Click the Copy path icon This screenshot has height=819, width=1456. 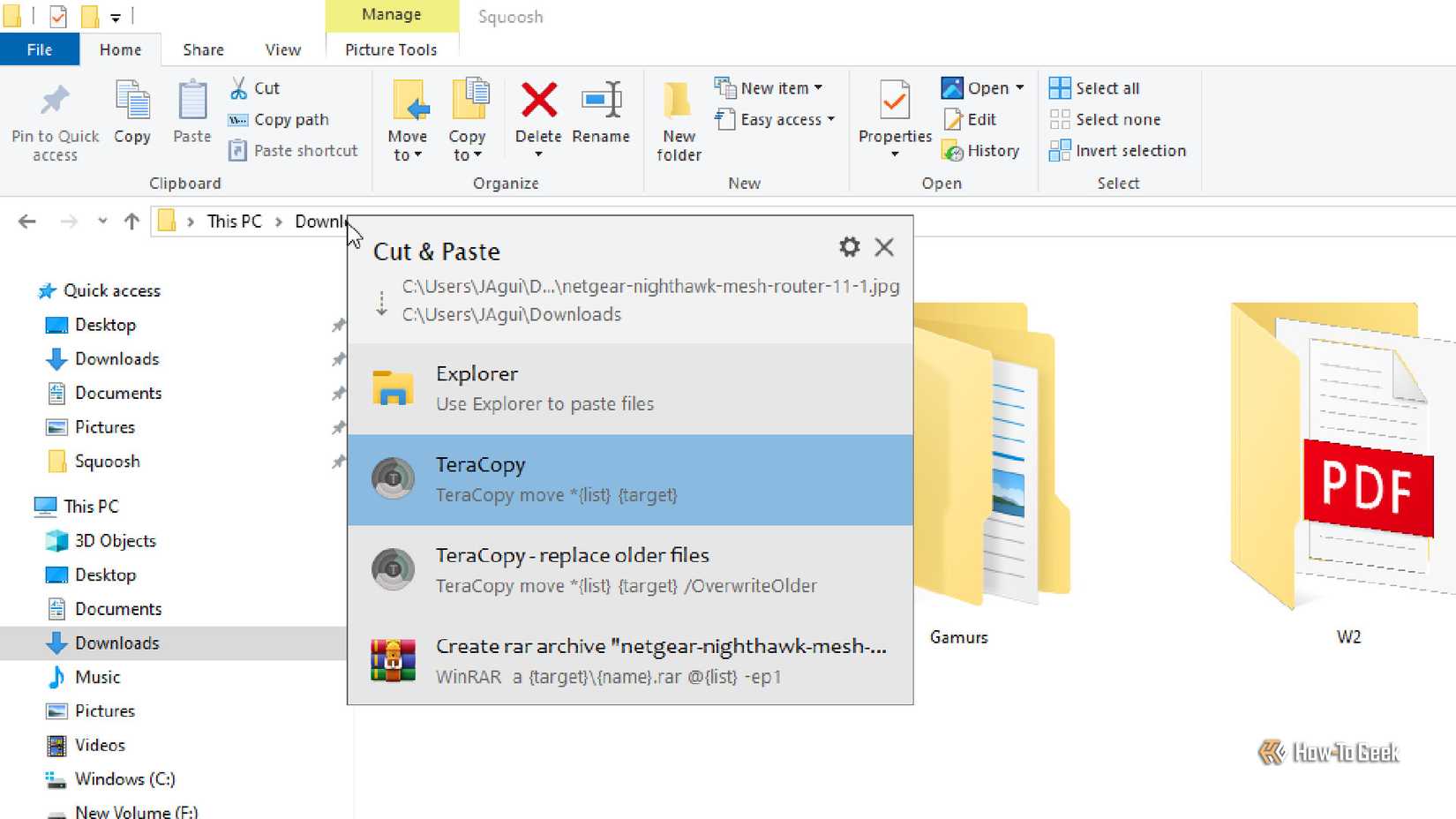(x=238, y=120)
